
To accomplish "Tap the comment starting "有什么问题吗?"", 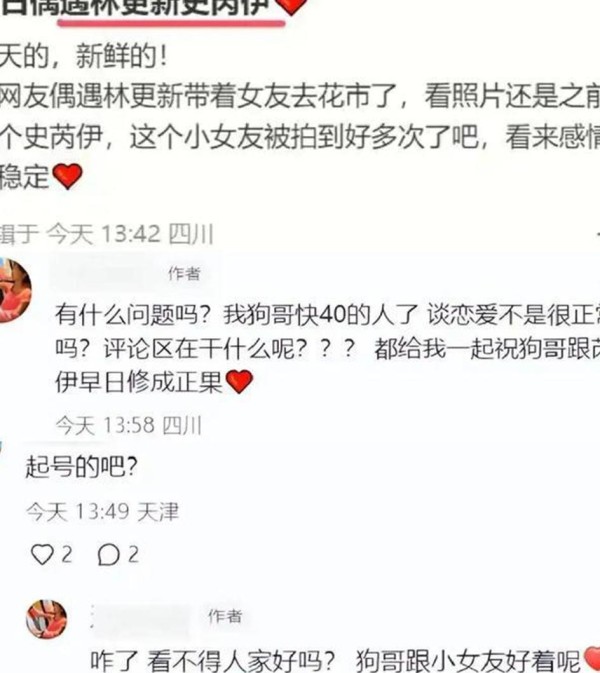I will pos(327,348).
